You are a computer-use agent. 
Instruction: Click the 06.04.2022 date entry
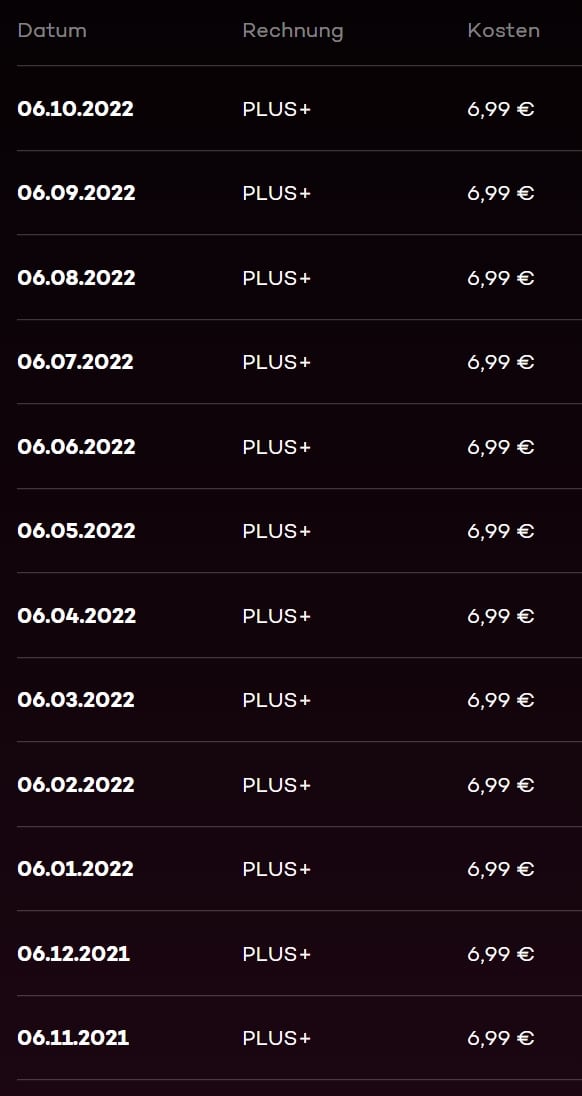tap(77, 616)
